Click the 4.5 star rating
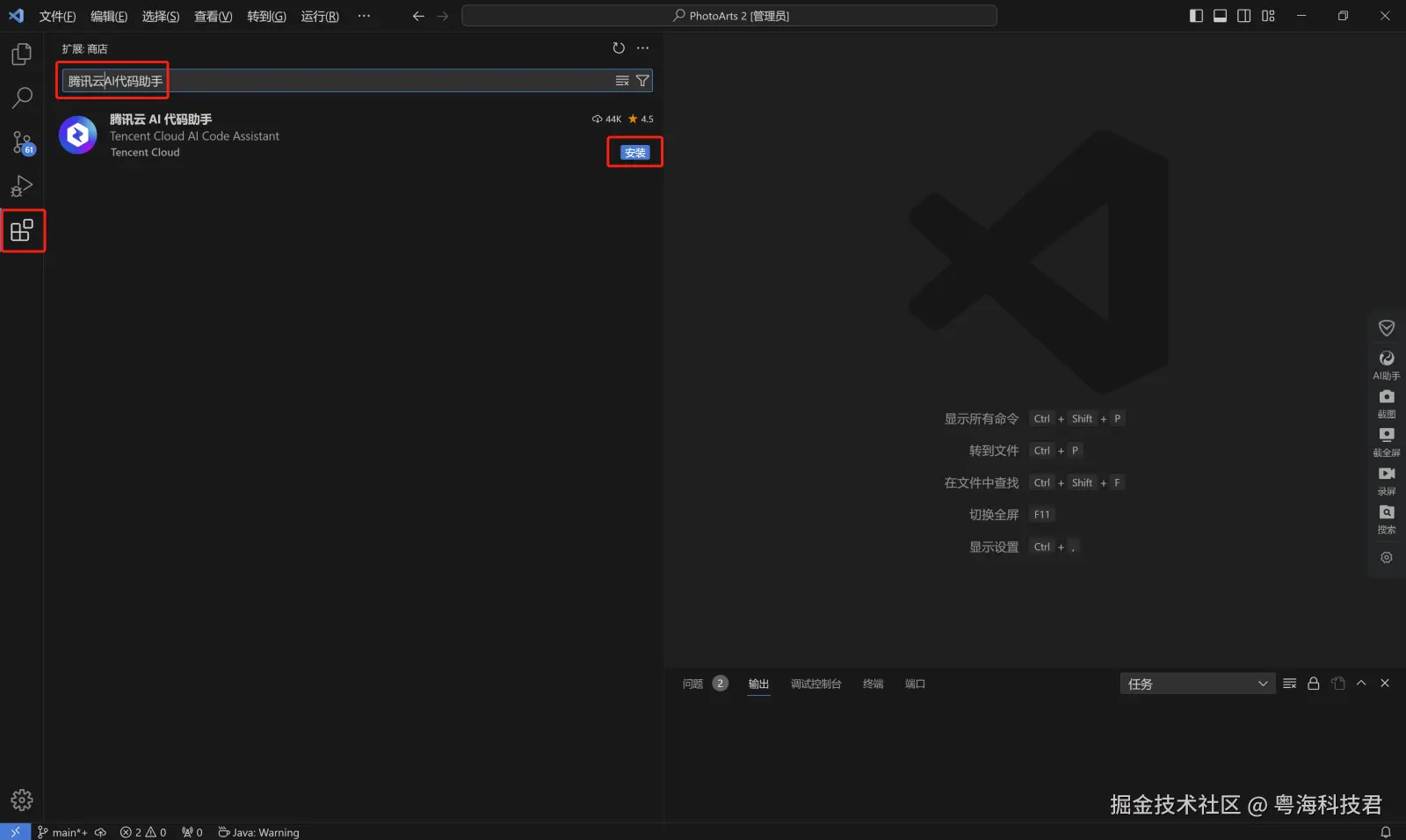 641,119
